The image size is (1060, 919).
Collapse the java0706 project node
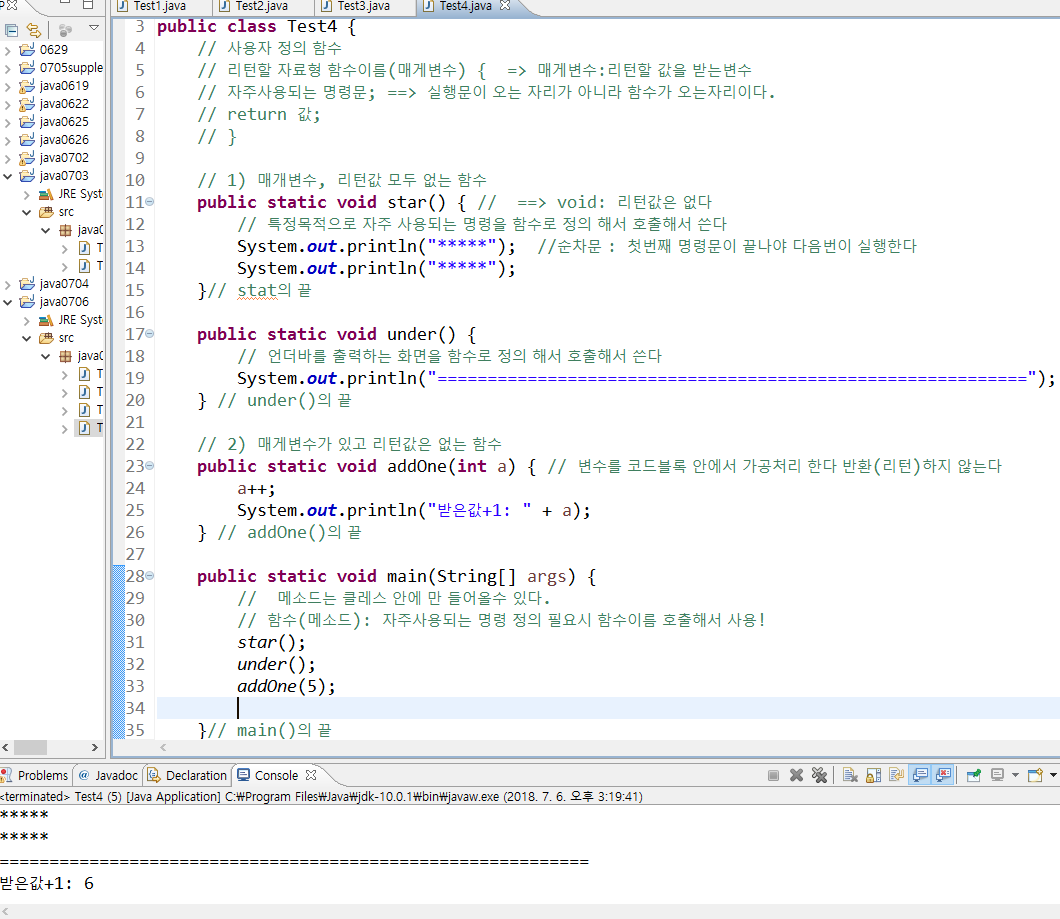point(7,302)
